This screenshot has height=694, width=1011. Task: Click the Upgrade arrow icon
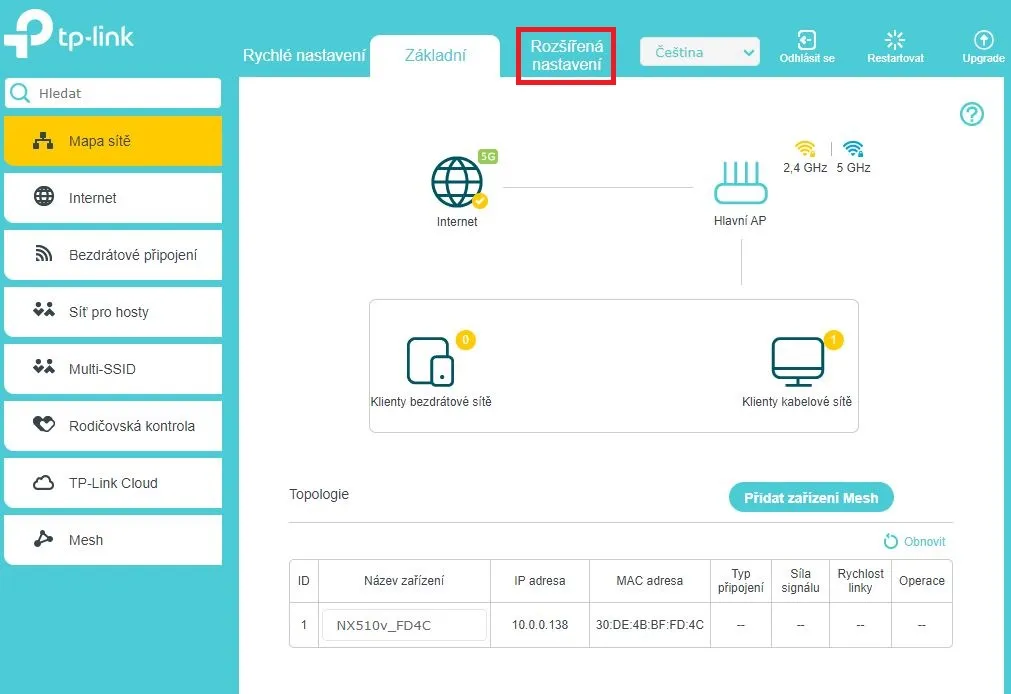point(983,40)
